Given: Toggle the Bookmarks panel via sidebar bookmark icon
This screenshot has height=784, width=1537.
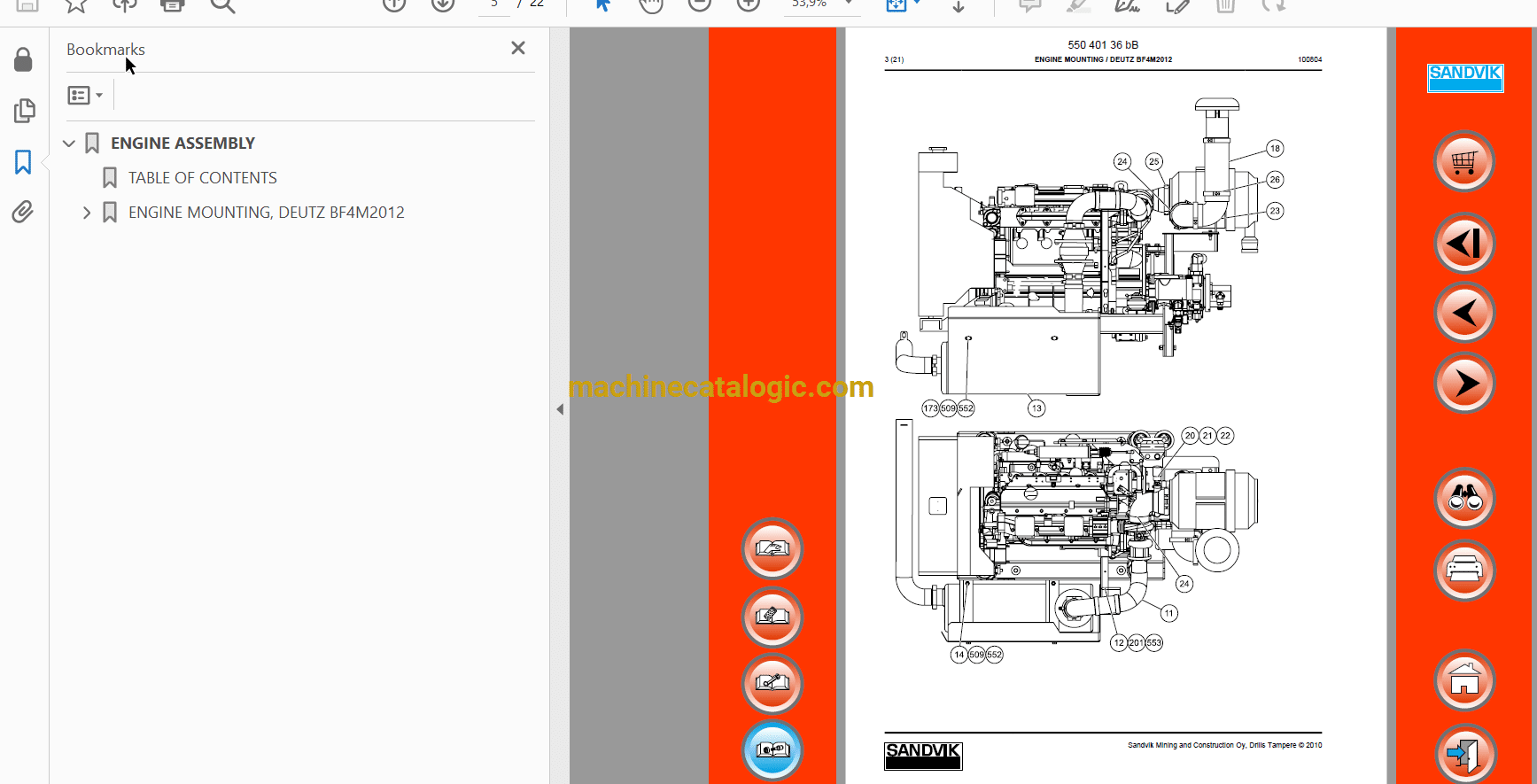Looking at the screenshot, I should 23,162.
